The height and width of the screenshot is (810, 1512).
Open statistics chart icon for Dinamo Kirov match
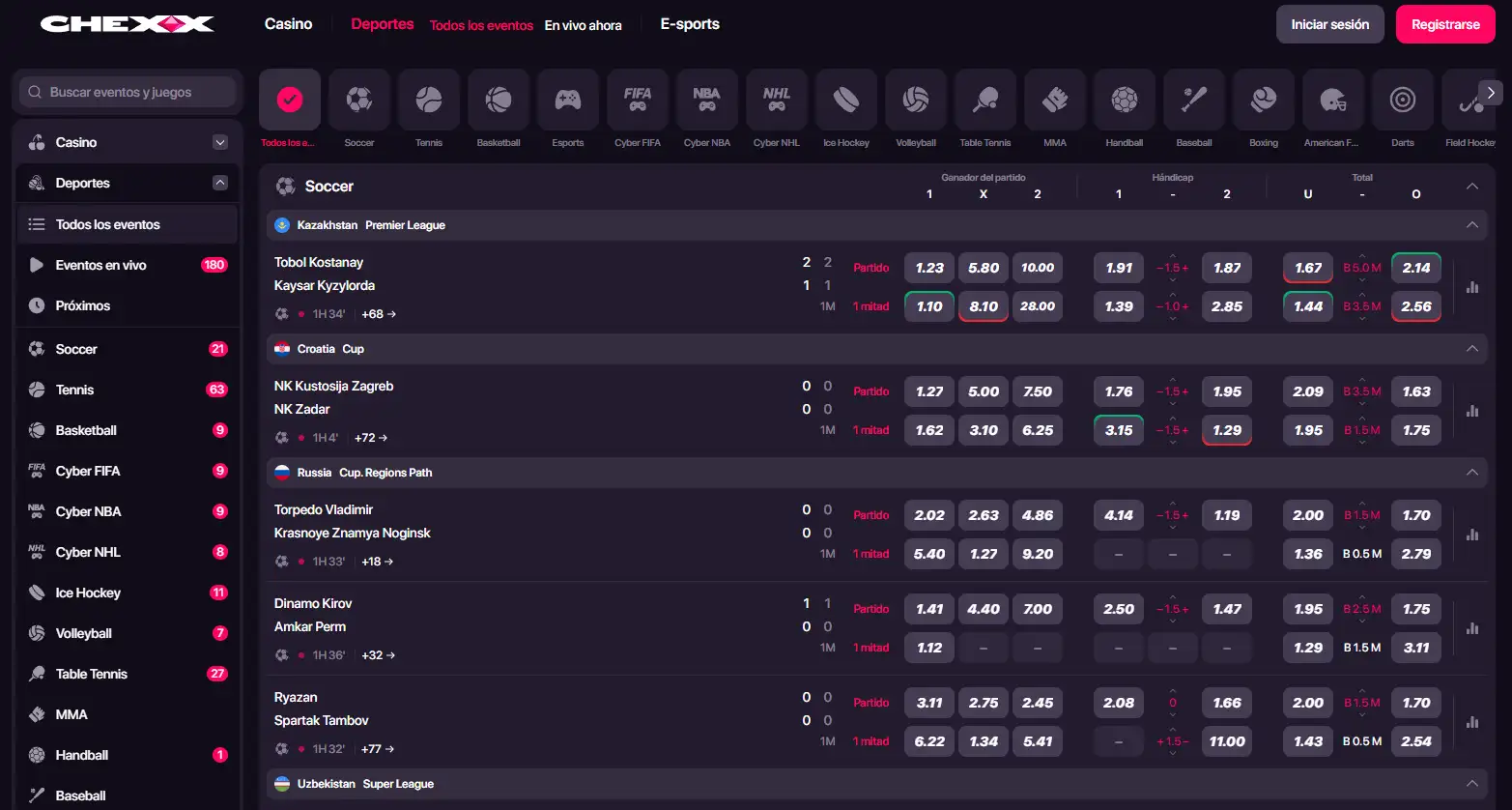[x=1472, y=628]
